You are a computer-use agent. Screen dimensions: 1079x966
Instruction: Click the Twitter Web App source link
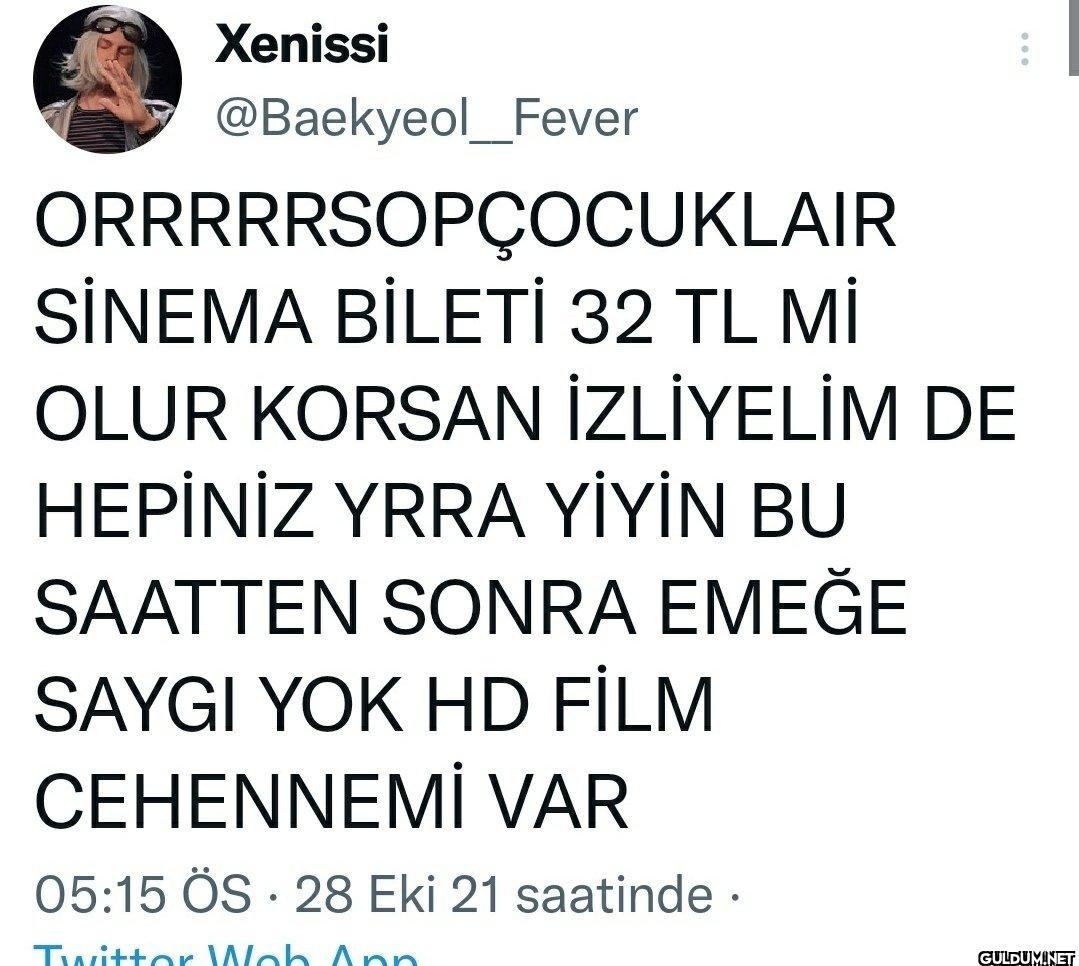226,956
